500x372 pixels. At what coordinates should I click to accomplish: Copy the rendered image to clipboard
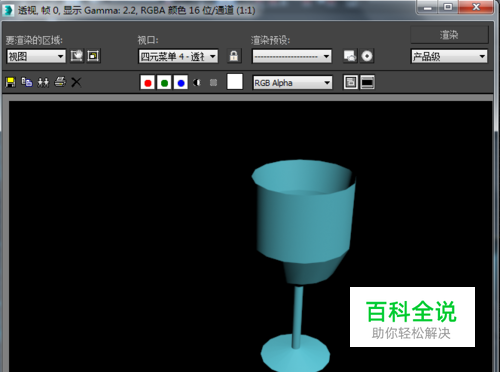(x=27, y=82)
